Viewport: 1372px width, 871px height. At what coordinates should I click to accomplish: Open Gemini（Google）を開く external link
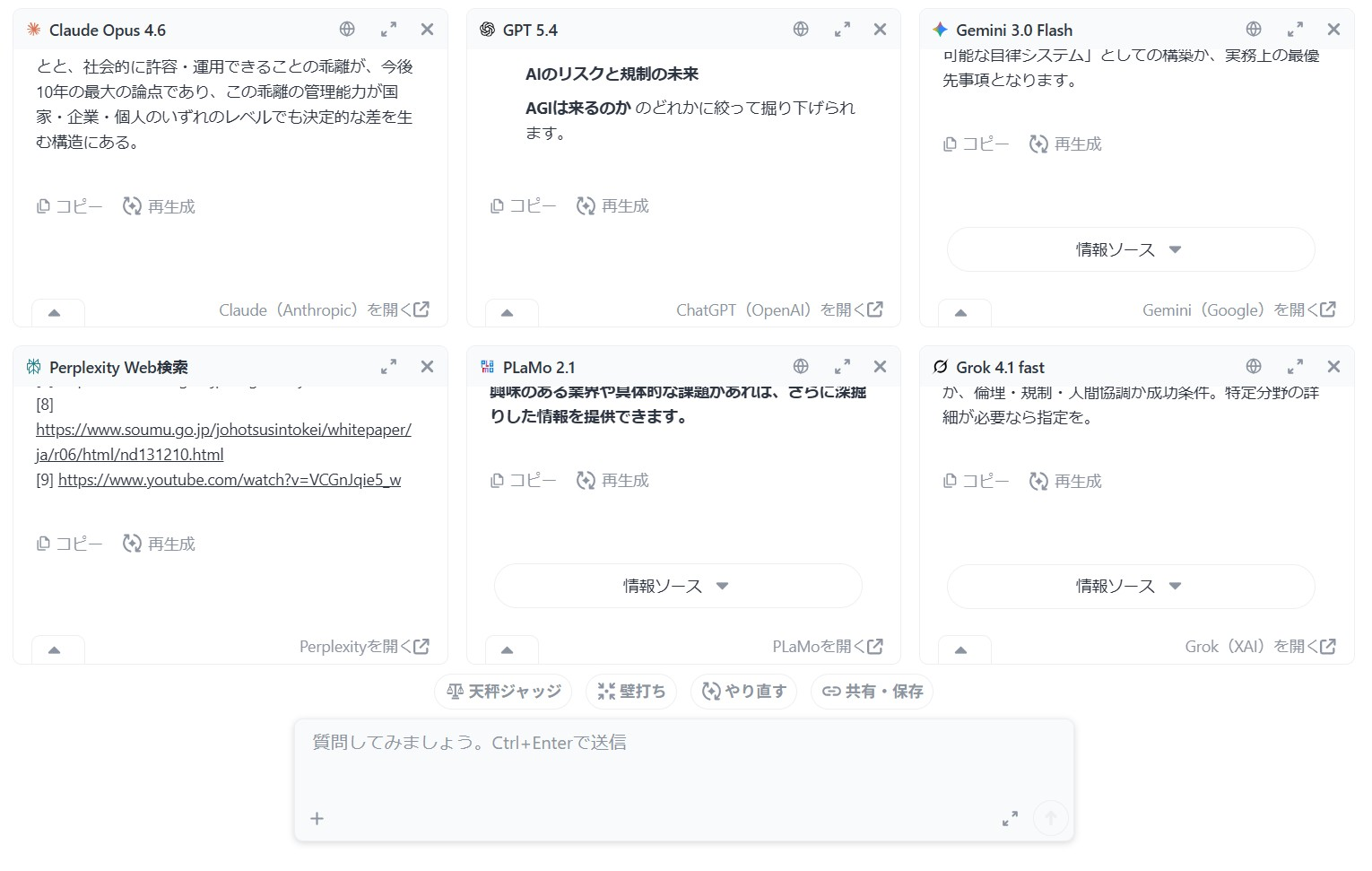tap(1239, 309)
